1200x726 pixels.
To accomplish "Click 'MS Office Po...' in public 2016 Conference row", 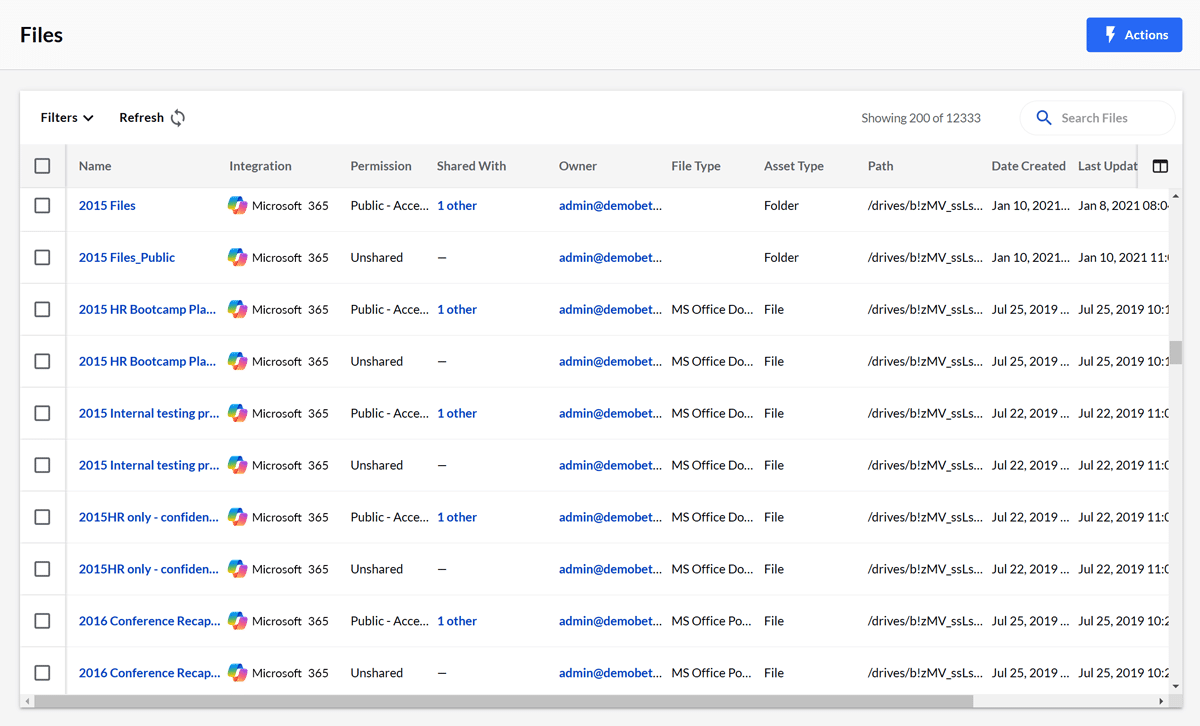I will tap(711, 621).
